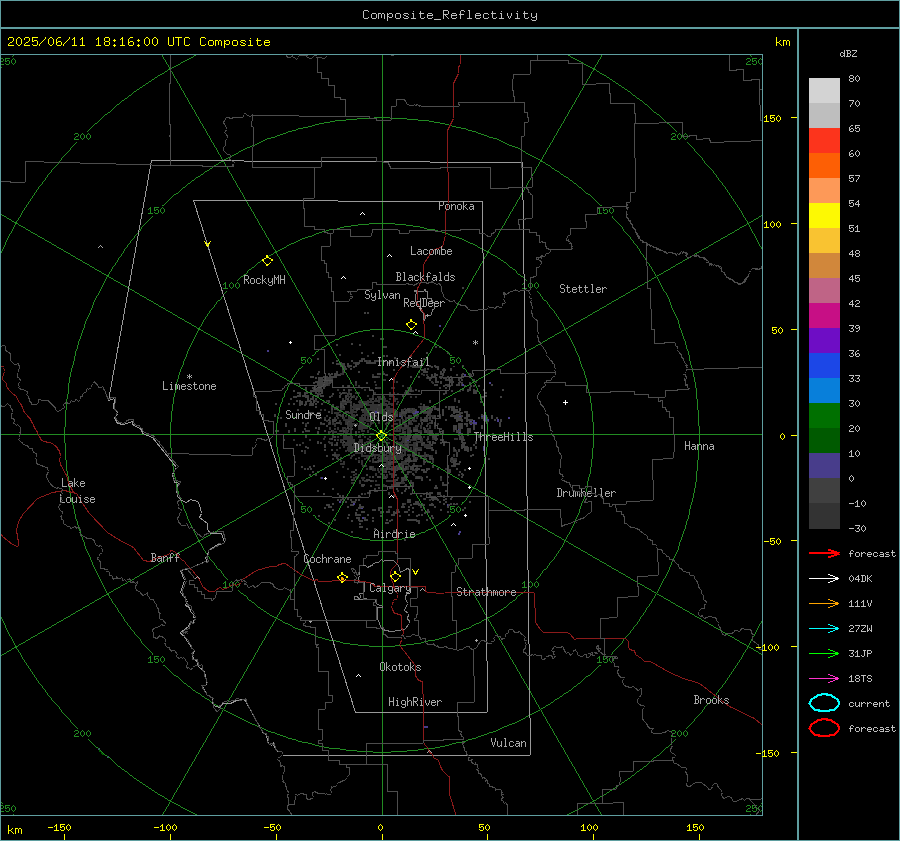
Task: Click the Stettler city label
Action: (x=583, y=289)
